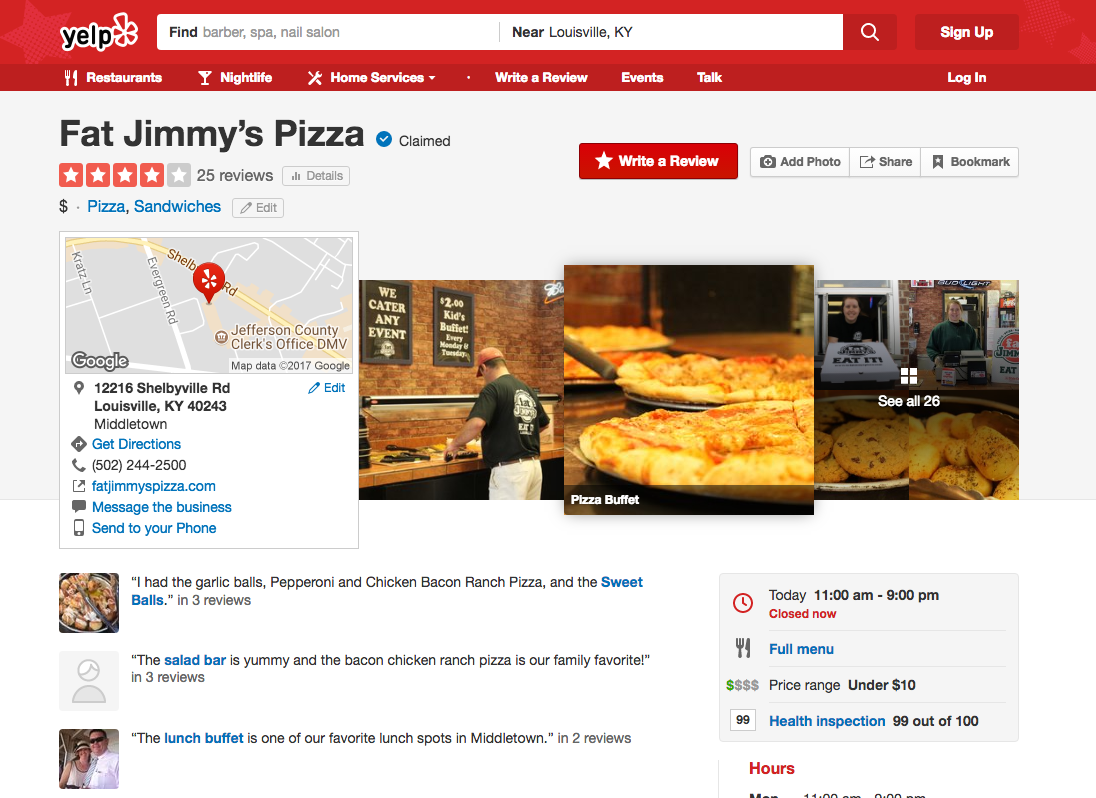The height and width of the screenshot is (798, 1096).
Task: Open the We Cater Any Event photo
Action: [x=461, y=390]
